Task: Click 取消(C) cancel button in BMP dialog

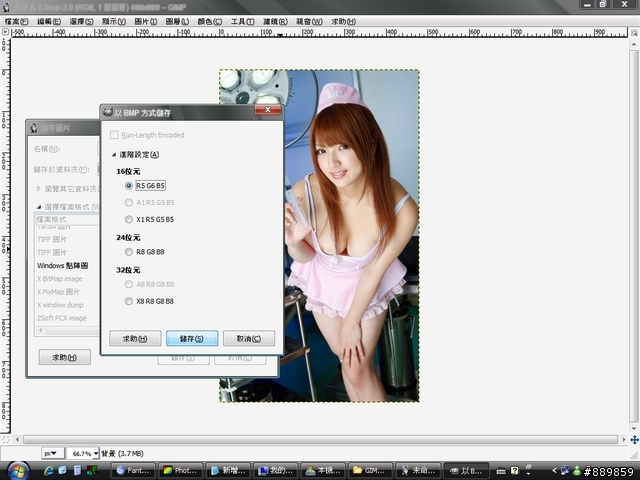Action: point(249,338)
